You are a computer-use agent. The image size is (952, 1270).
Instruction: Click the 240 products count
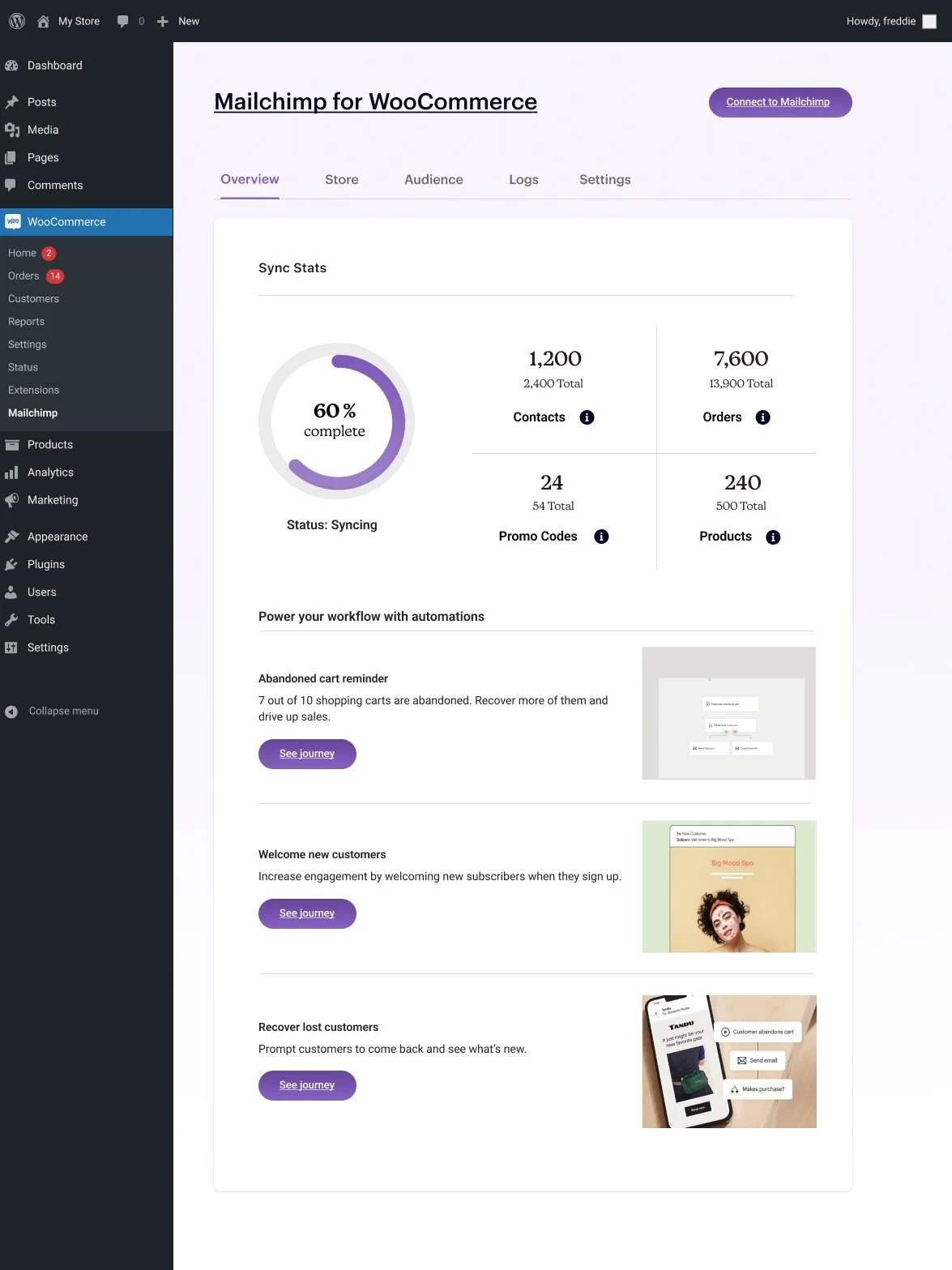(x=743, y=482)
